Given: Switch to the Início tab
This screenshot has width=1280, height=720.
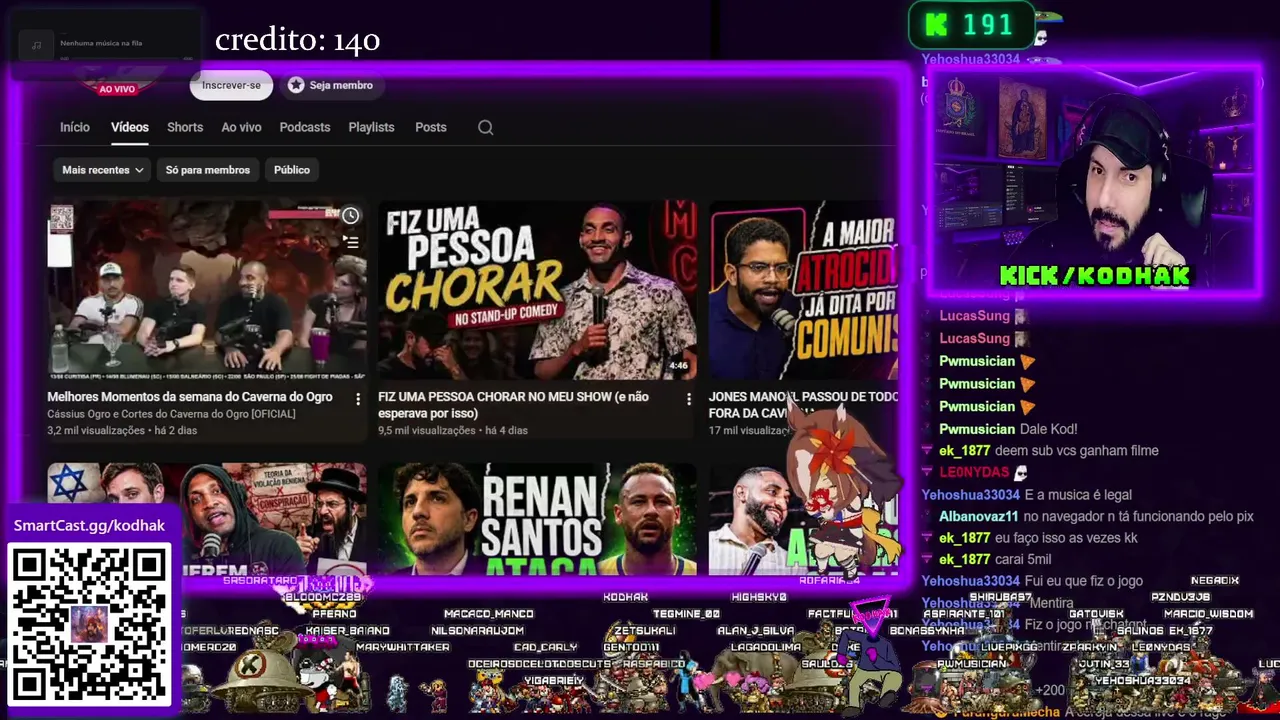Looking at the screenshot, I should point(75,127).
